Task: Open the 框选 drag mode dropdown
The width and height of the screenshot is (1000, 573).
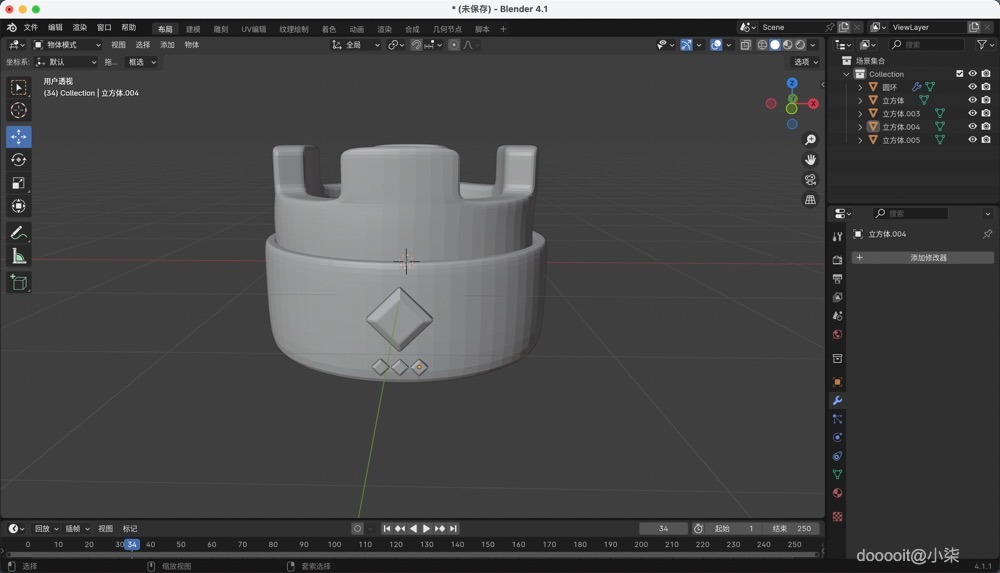Action: click(142, 62)
